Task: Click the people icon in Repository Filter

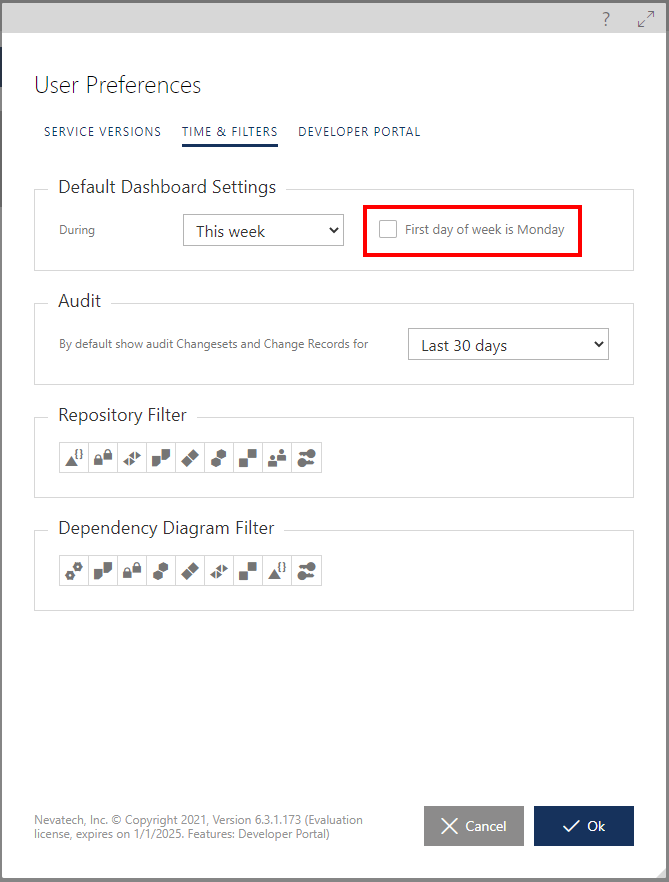Action: point(277,458)
